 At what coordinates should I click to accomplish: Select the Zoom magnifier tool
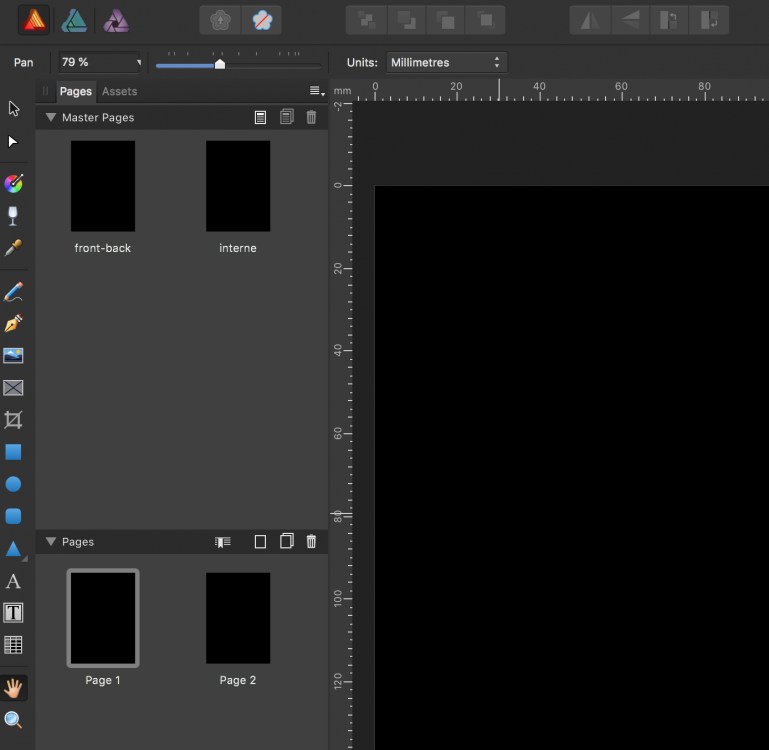13,720
